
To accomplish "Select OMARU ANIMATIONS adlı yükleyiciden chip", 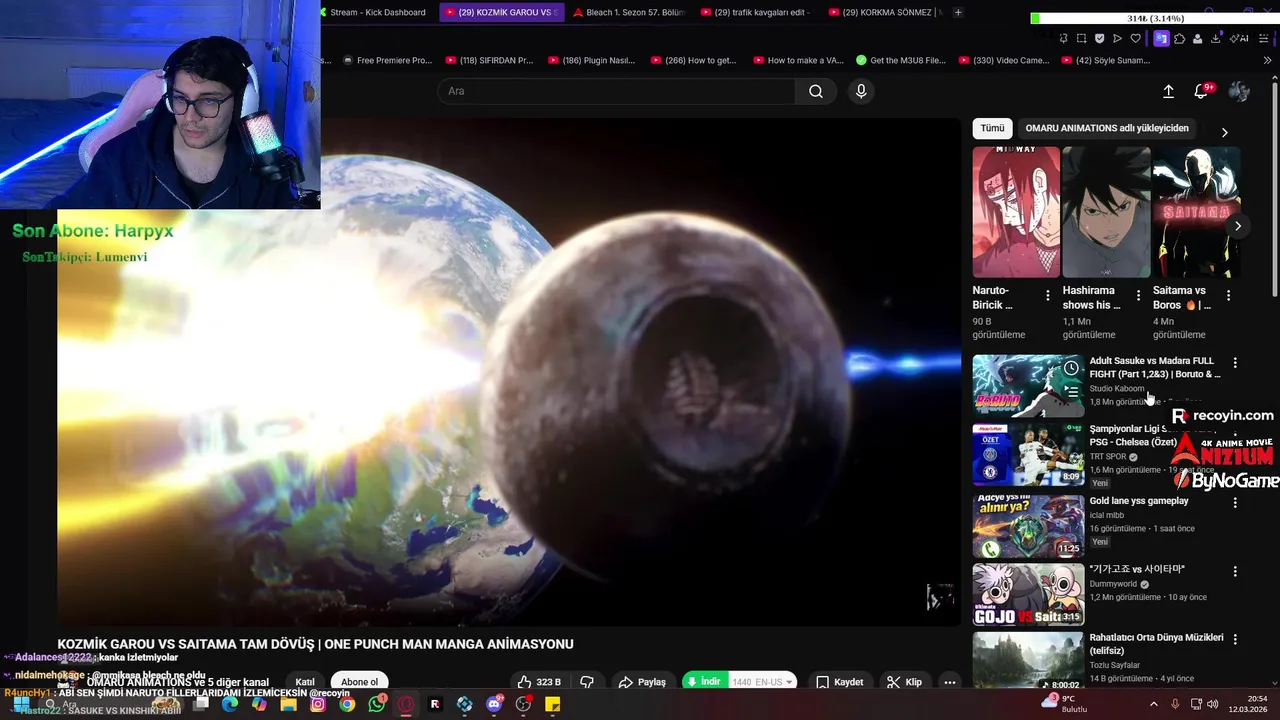I will tap(1107, 128).
